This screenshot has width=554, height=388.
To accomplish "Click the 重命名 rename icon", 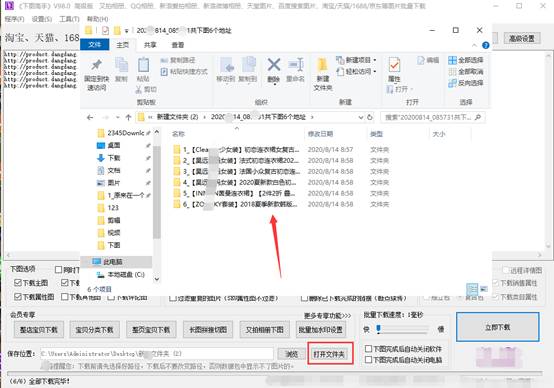I will (295, 65).
